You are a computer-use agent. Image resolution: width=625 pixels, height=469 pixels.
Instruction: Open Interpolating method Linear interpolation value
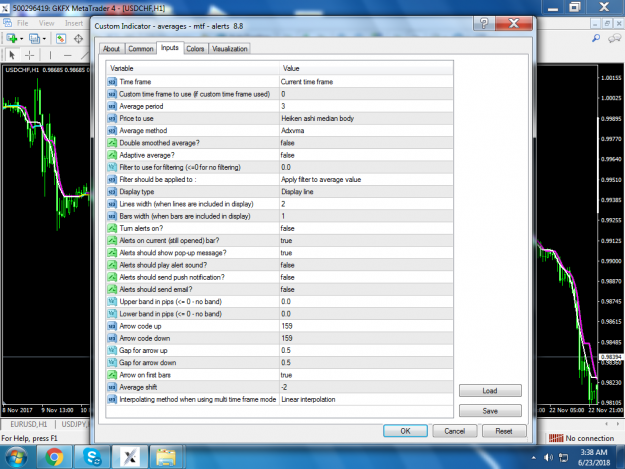(366, 399)
